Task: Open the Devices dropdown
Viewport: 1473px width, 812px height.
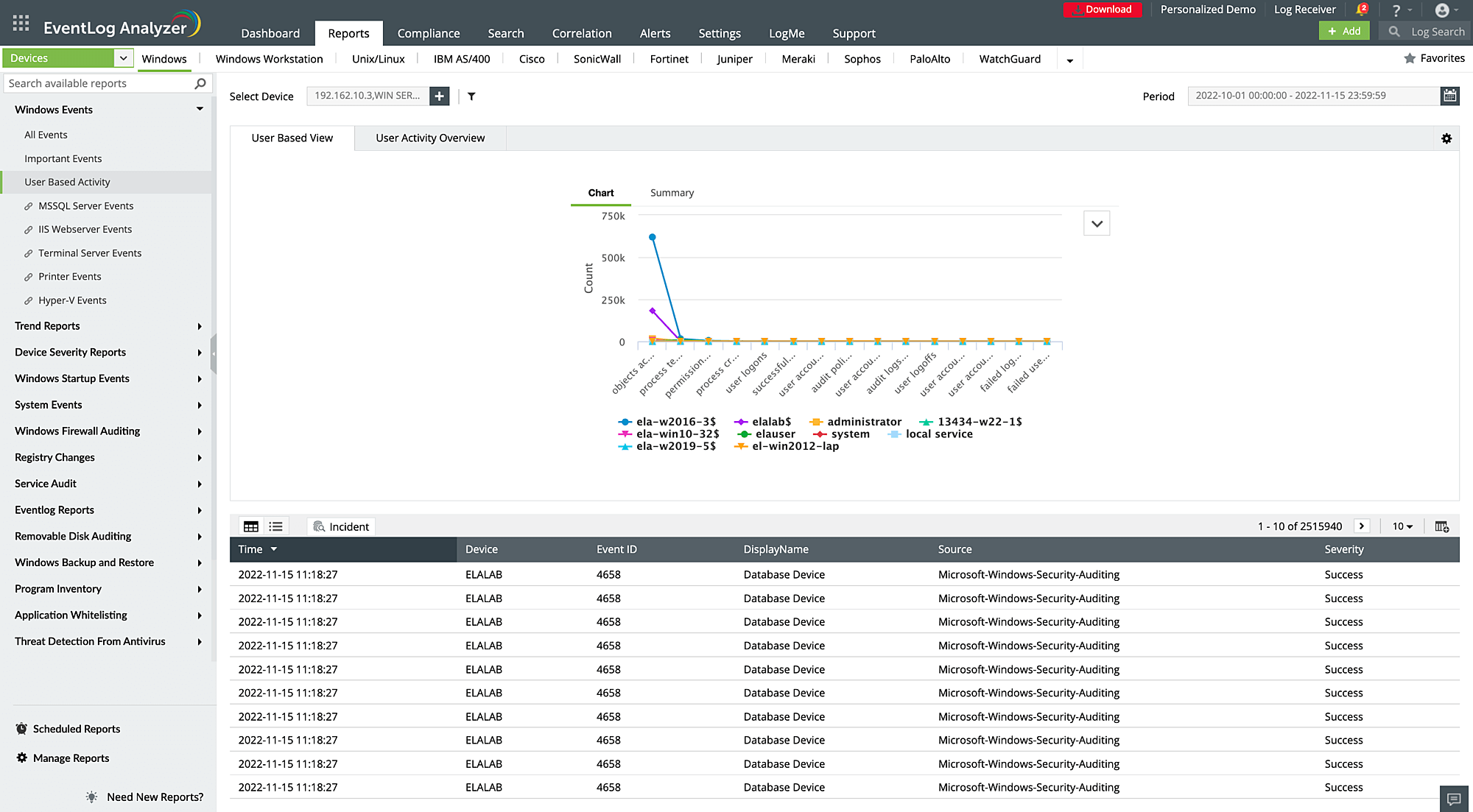Action: tap(123, 58)
